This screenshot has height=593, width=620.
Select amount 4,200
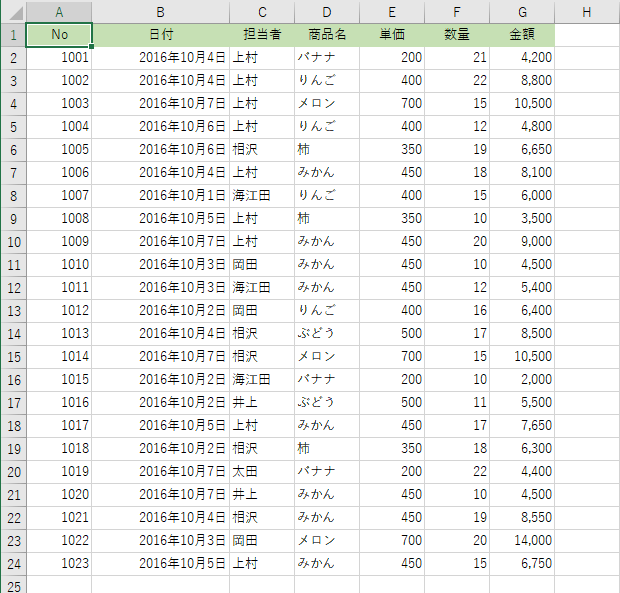[x=522, y=58]
